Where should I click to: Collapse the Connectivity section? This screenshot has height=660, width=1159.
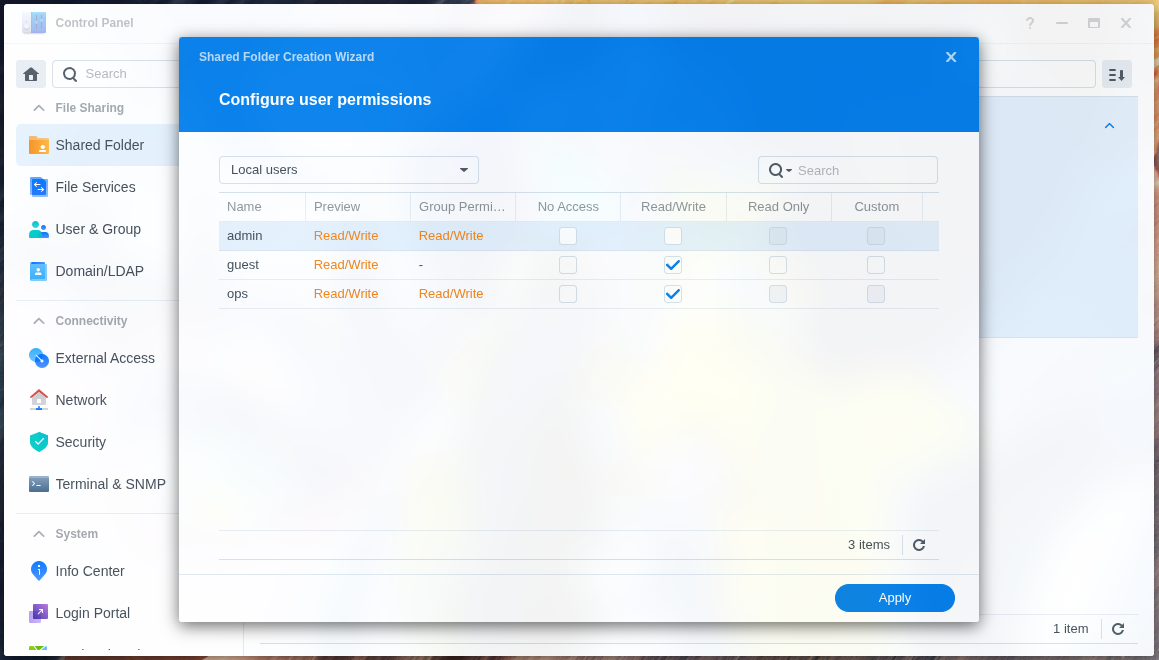pos(39,321)
